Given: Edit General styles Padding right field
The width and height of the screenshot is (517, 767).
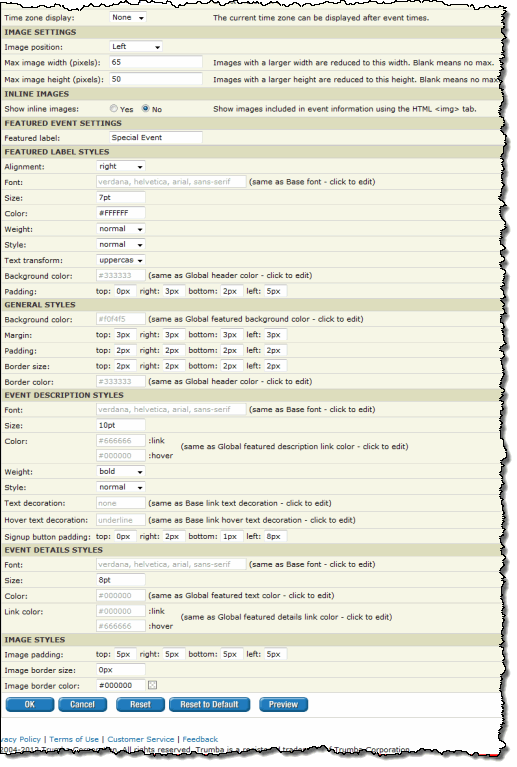Looking at the screenshot, I should 174,350.
